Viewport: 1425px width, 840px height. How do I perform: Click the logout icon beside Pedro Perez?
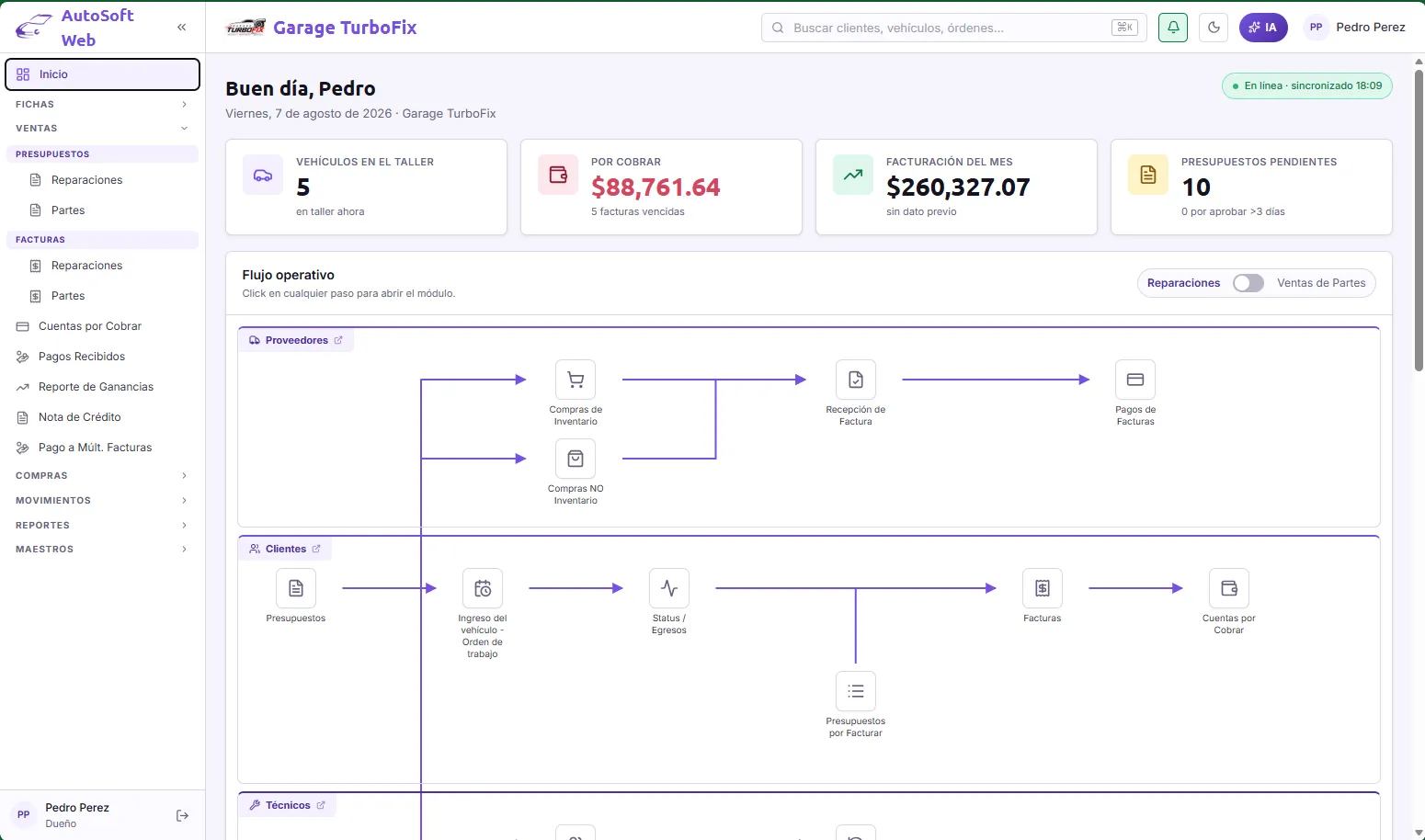click(x=182, y=815)
